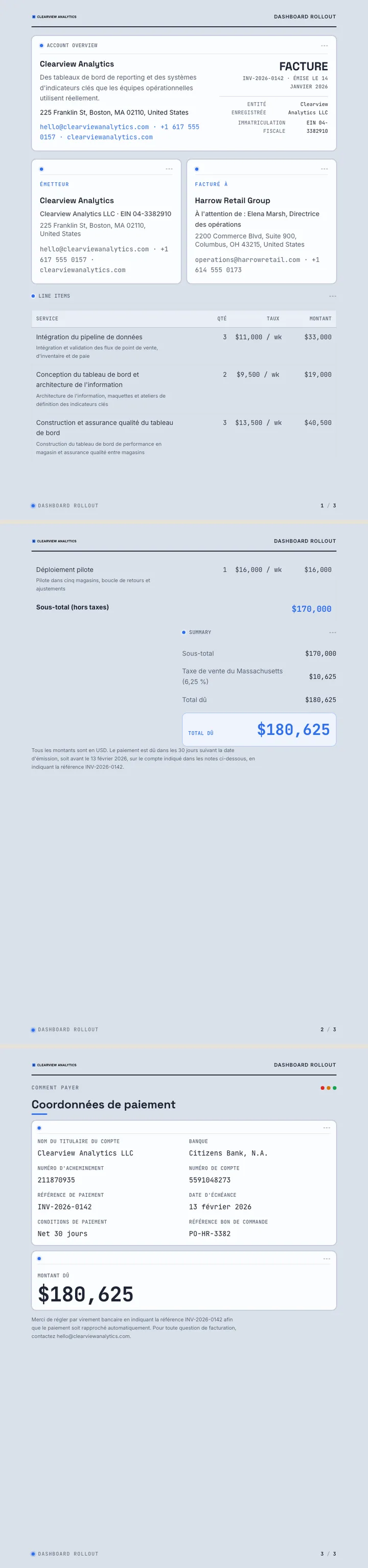Open the dashes menu beside SUMMARY heading
Image resolution: width=368 pixels, height=1568 pixels.
(x=333, y=633)
